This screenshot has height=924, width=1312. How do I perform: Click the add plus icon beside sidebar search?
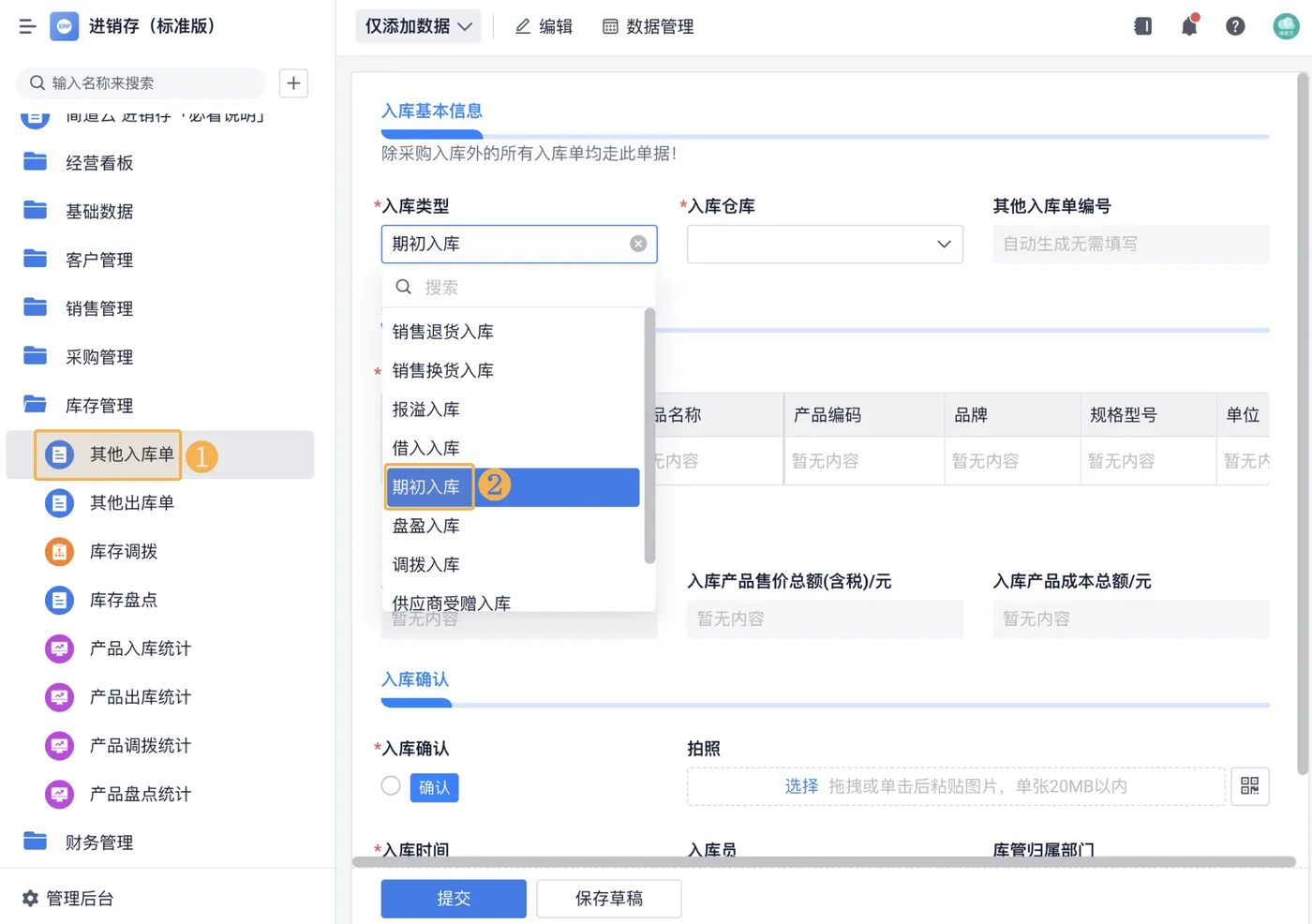coord(293,83)
